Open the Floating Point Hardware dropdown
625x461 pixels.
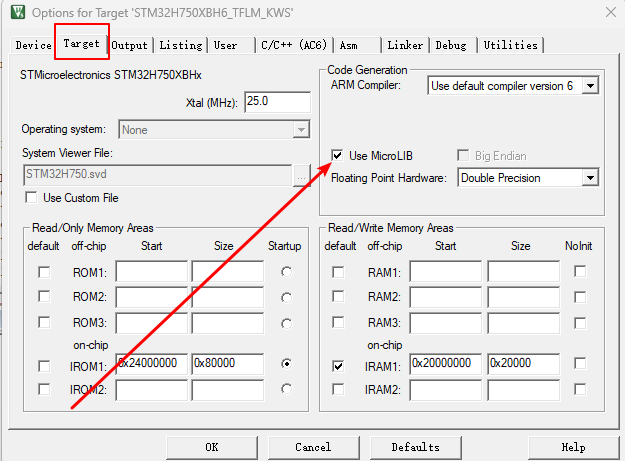(528, 178)
